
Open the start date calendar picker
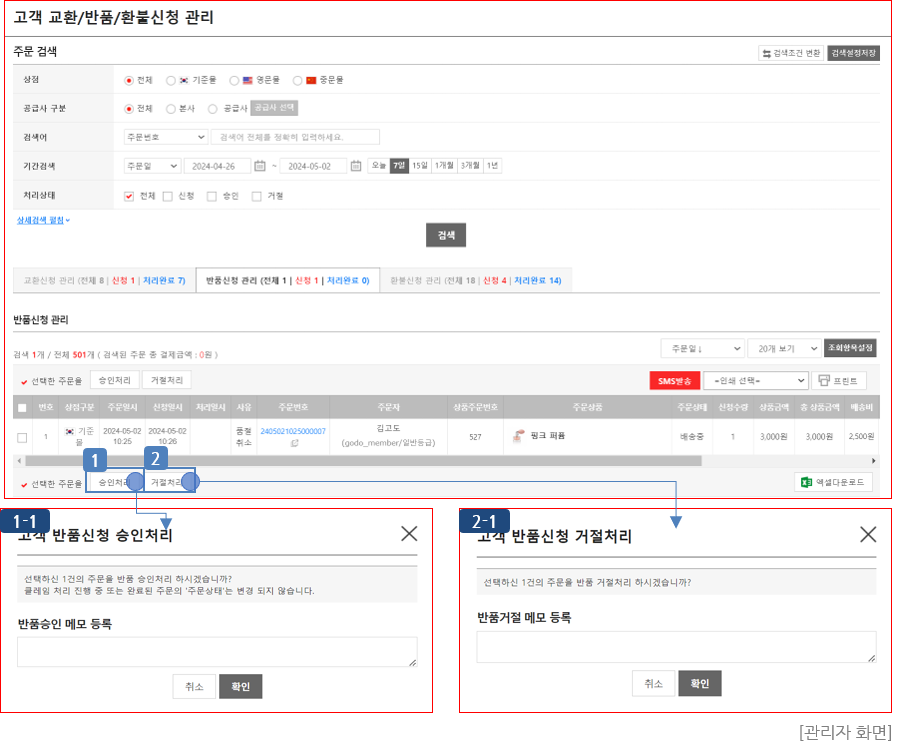click(x=260, y=166)
